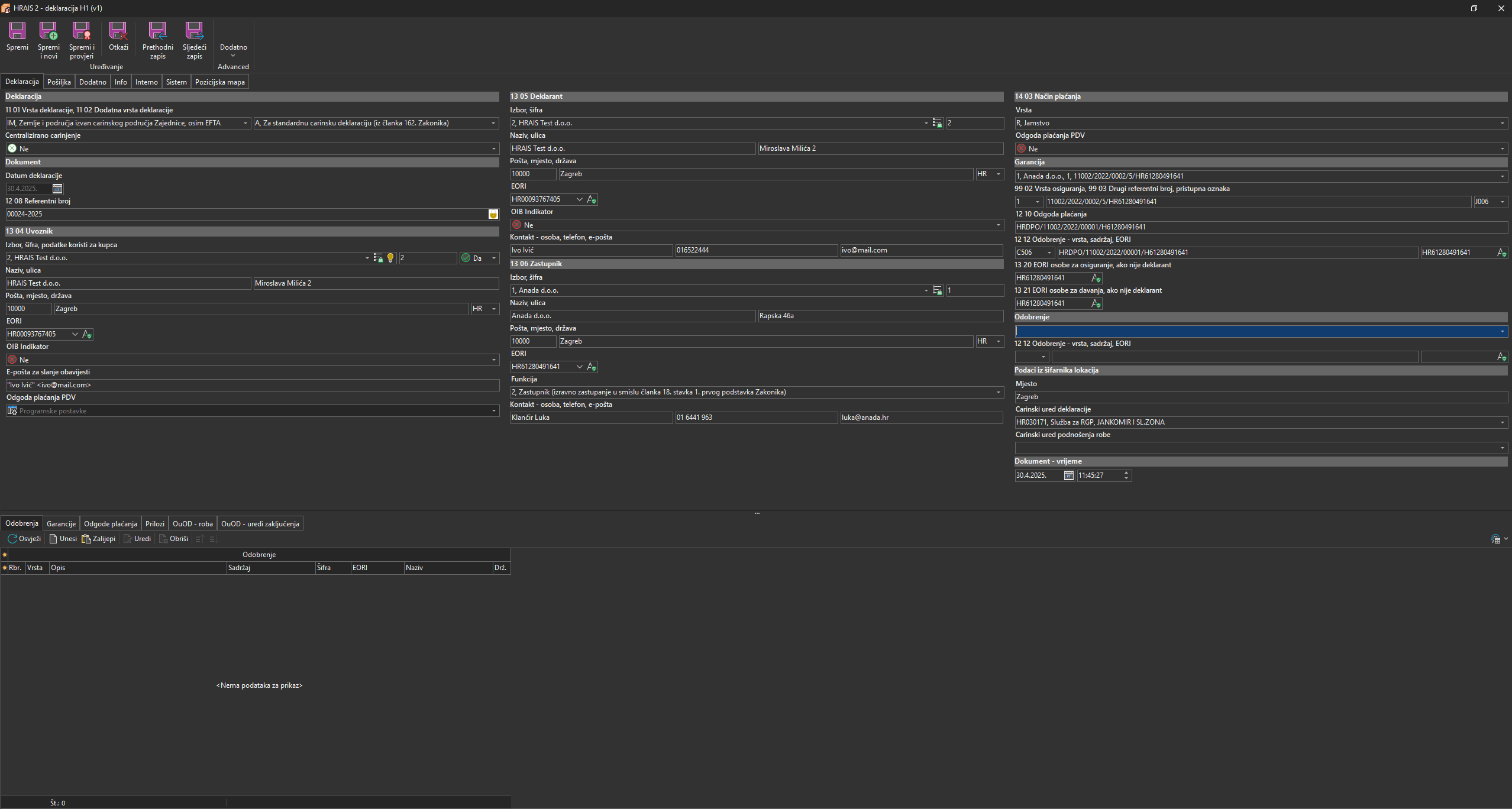Click Spremi i provjeri icon
Image resolution: width=1512 pixels, height=809 pixels.
click(81, 32)
